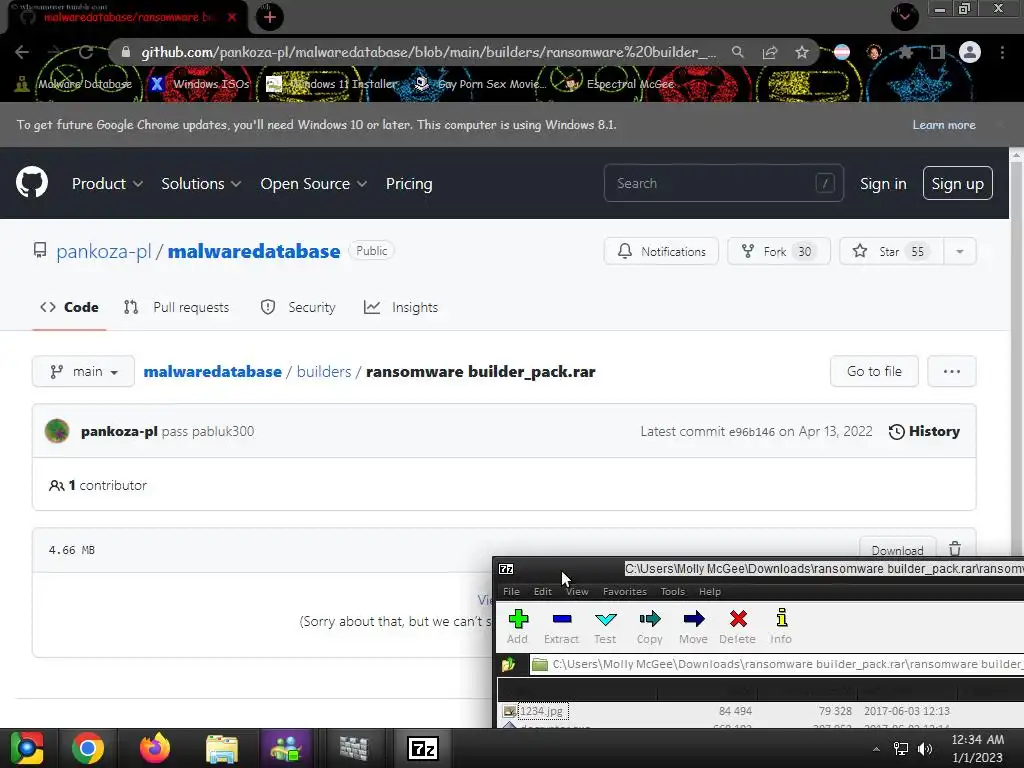
Task: Switch to the Insights tab
Action: pyautogui.click(x=401, y=308)
